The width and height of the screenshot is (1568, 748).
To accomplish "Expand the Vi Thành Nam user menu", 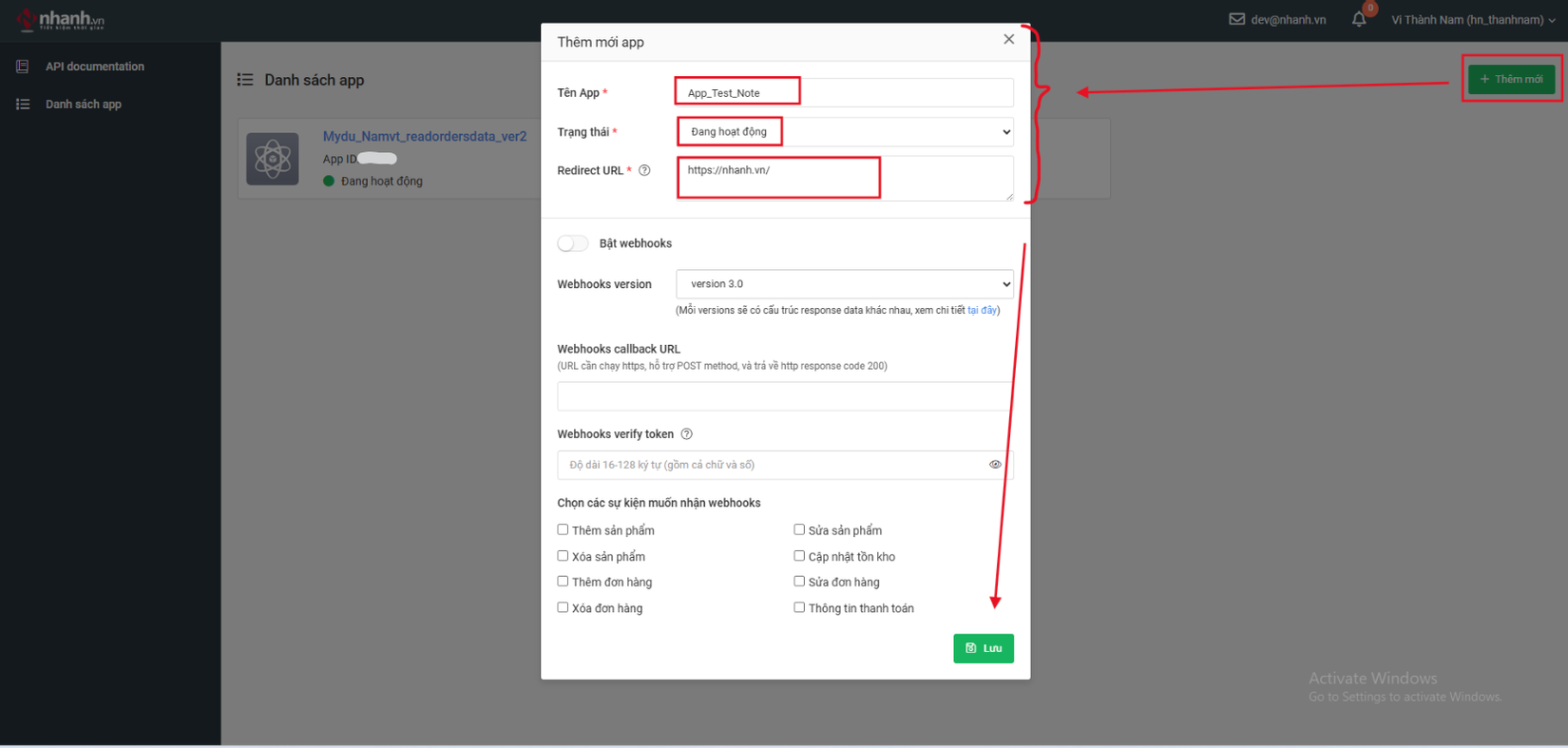I will click(1473, 20).
